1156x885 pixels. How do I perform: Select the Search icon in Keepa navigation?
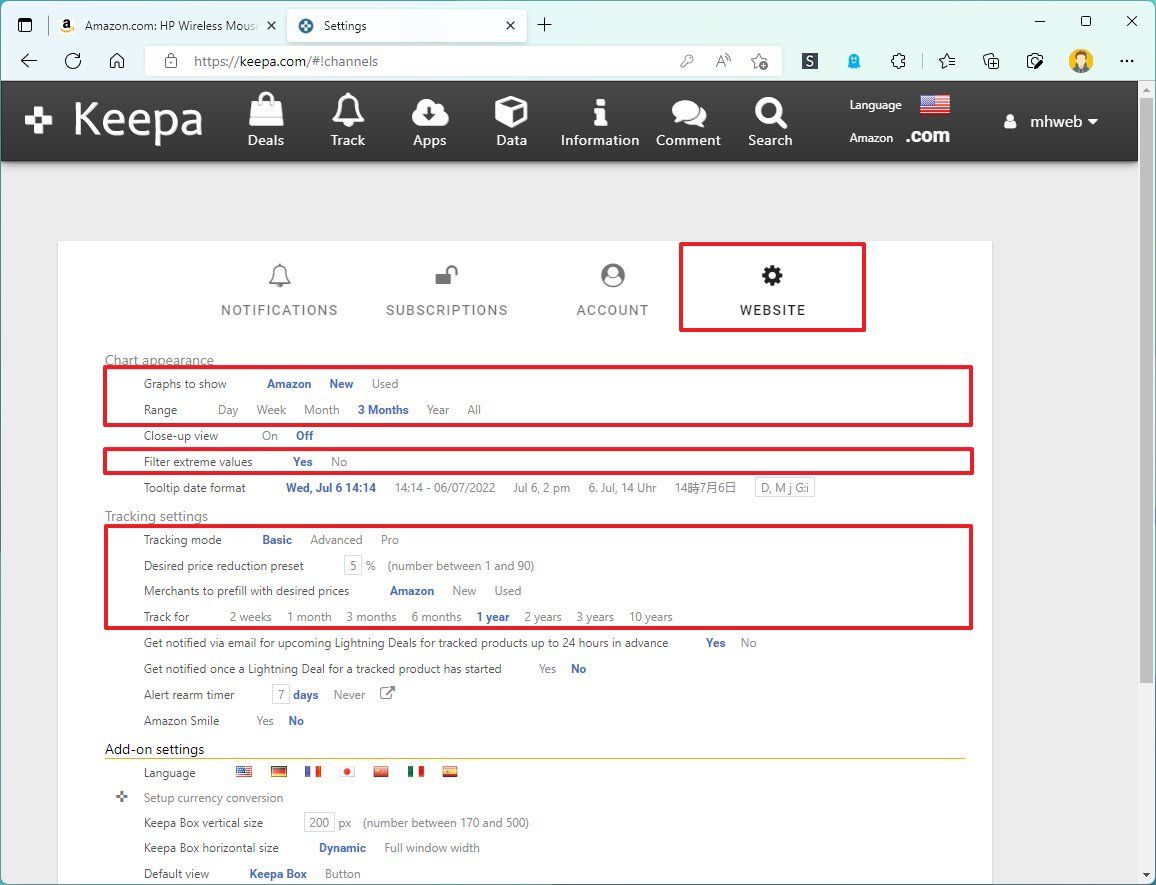(769, 120)
